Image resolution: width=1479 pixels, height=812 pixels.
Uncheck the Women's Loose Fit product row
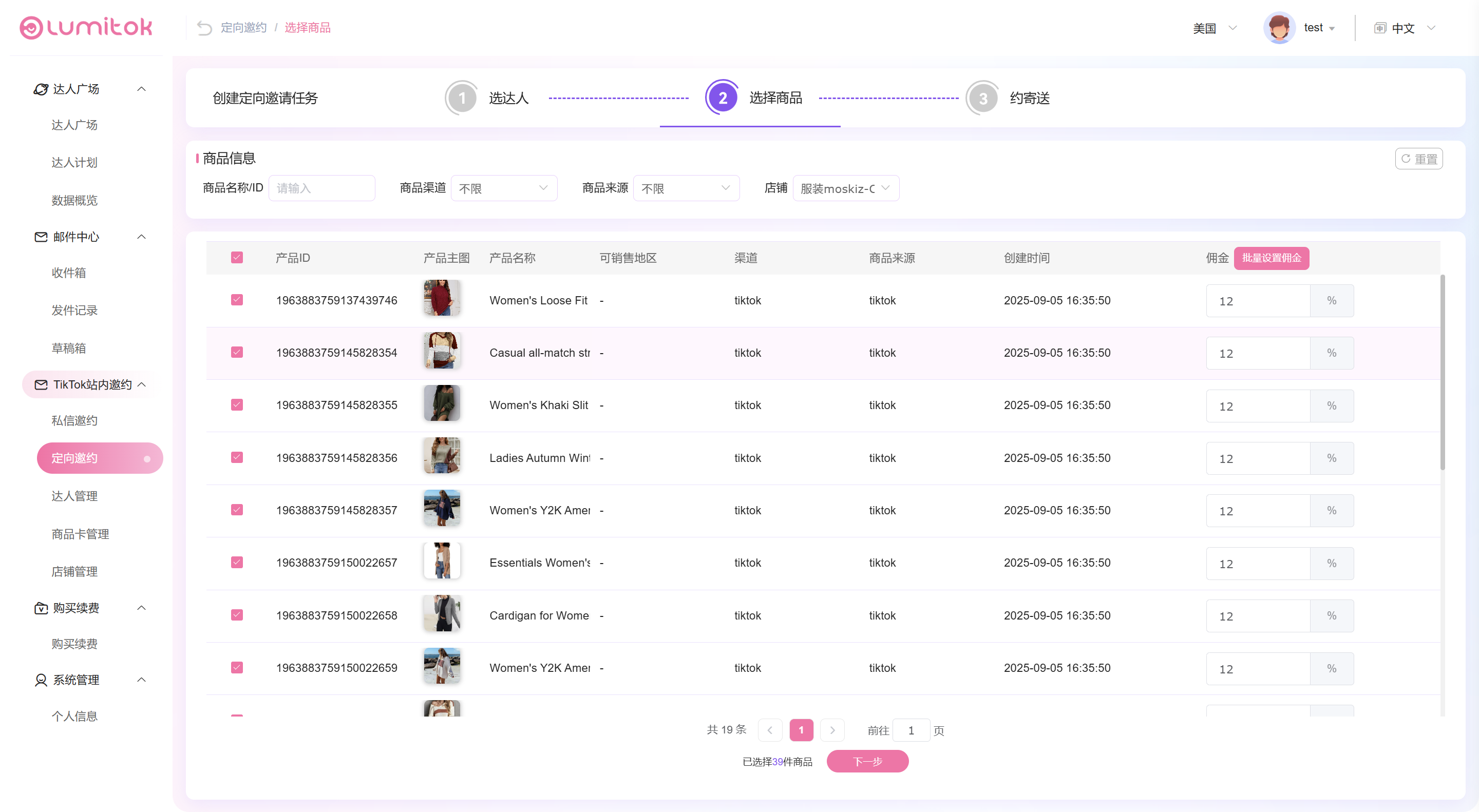pyautogui.click(x=237, y=300)
